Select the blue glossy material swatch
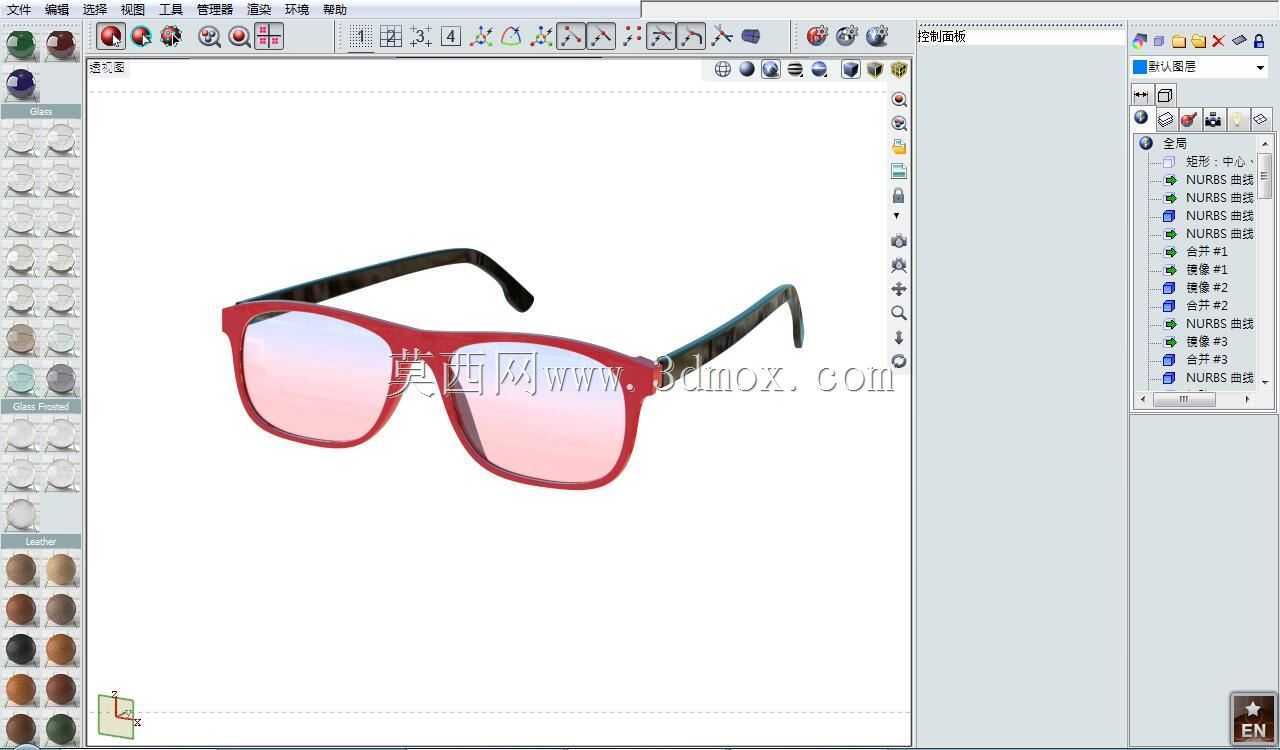 tap(20, 84)
